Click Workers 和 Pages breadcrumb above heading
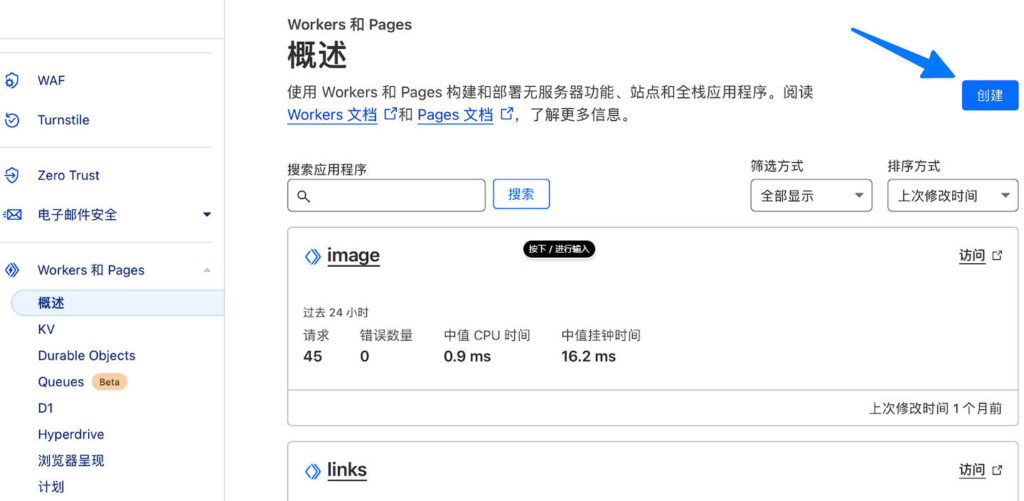This screenshot has width=1024, height=501. 349,25
